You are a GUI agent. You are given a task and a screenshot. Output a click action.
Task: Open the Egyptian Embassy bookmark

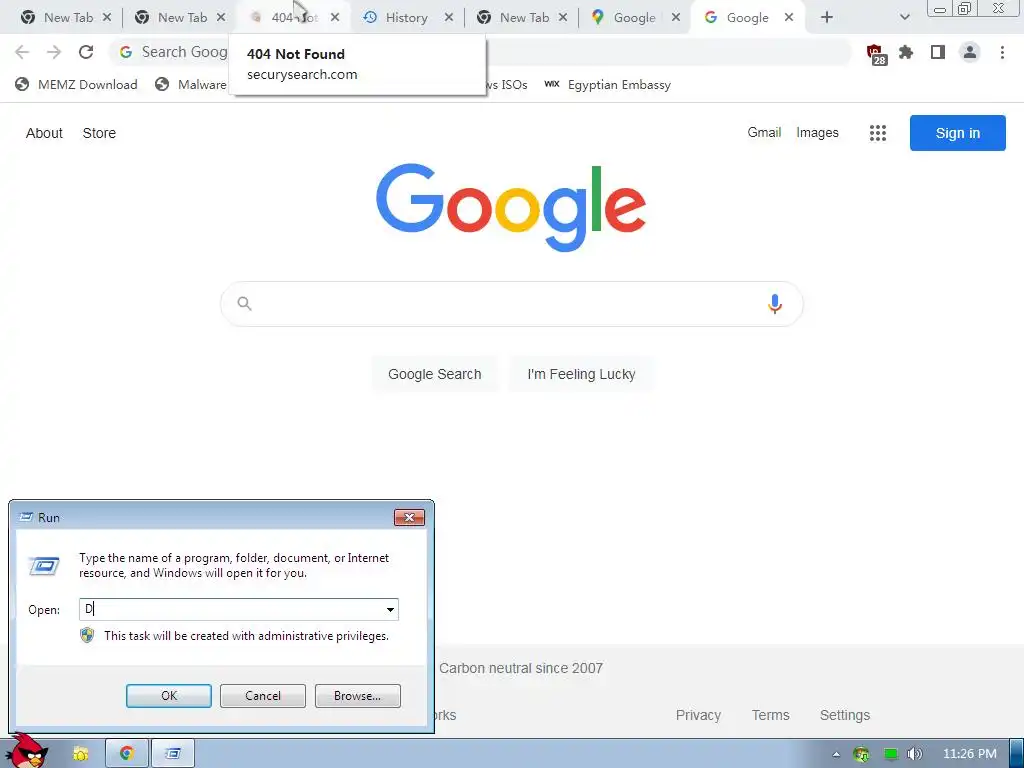point(608,84)
